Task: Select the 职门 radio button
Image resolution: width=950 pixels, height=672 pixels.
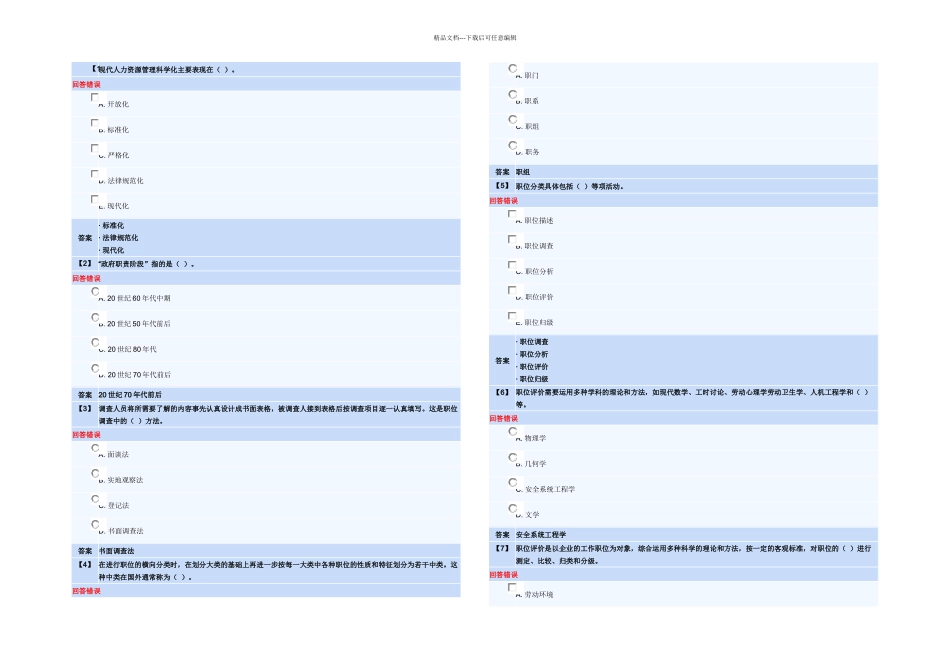Action: [513, 68]
